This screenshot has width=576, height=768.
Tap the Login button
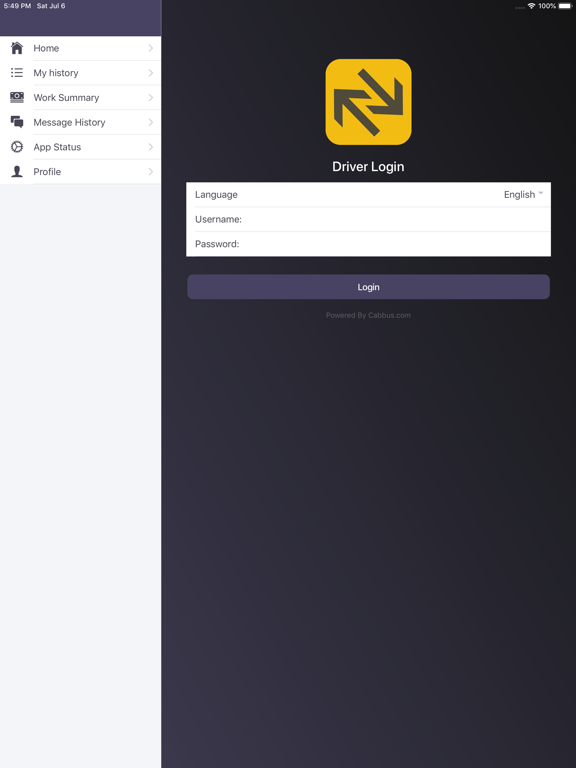coord(368,287)
